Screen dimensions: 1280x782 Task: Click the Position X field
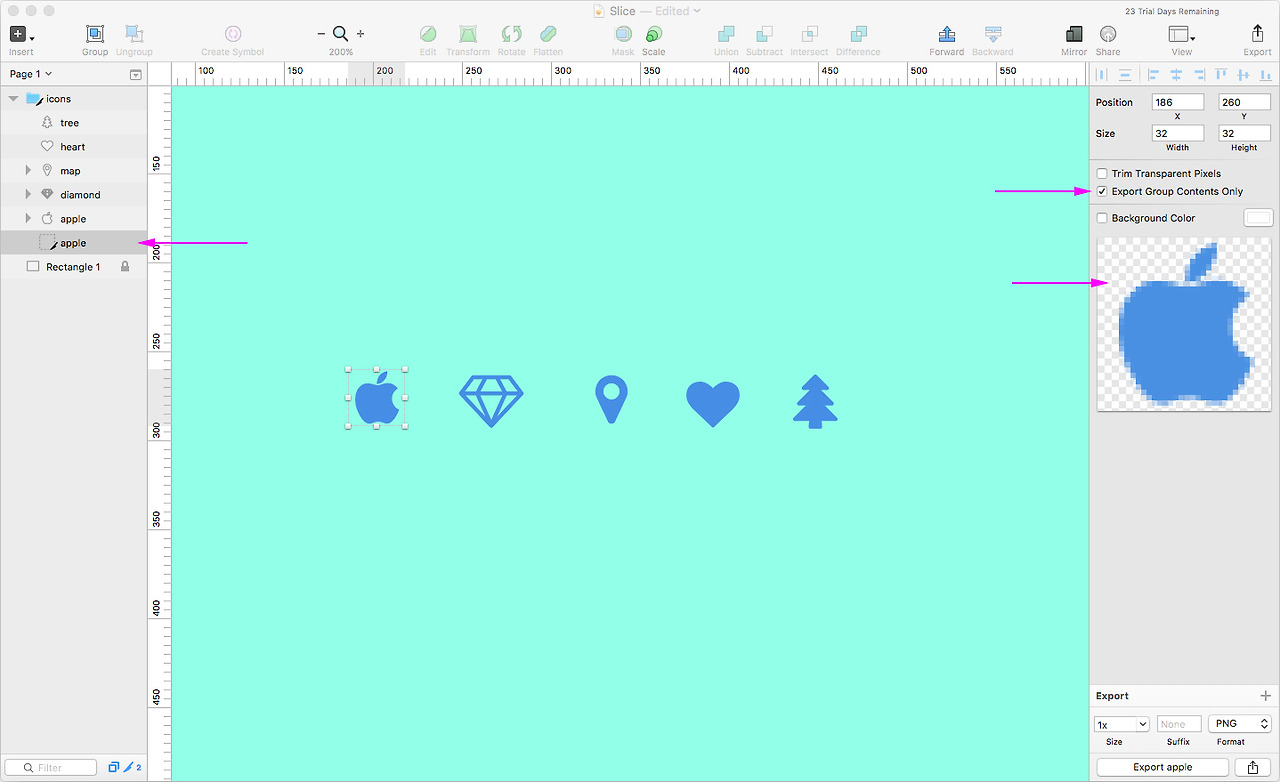click(1177, 102)
